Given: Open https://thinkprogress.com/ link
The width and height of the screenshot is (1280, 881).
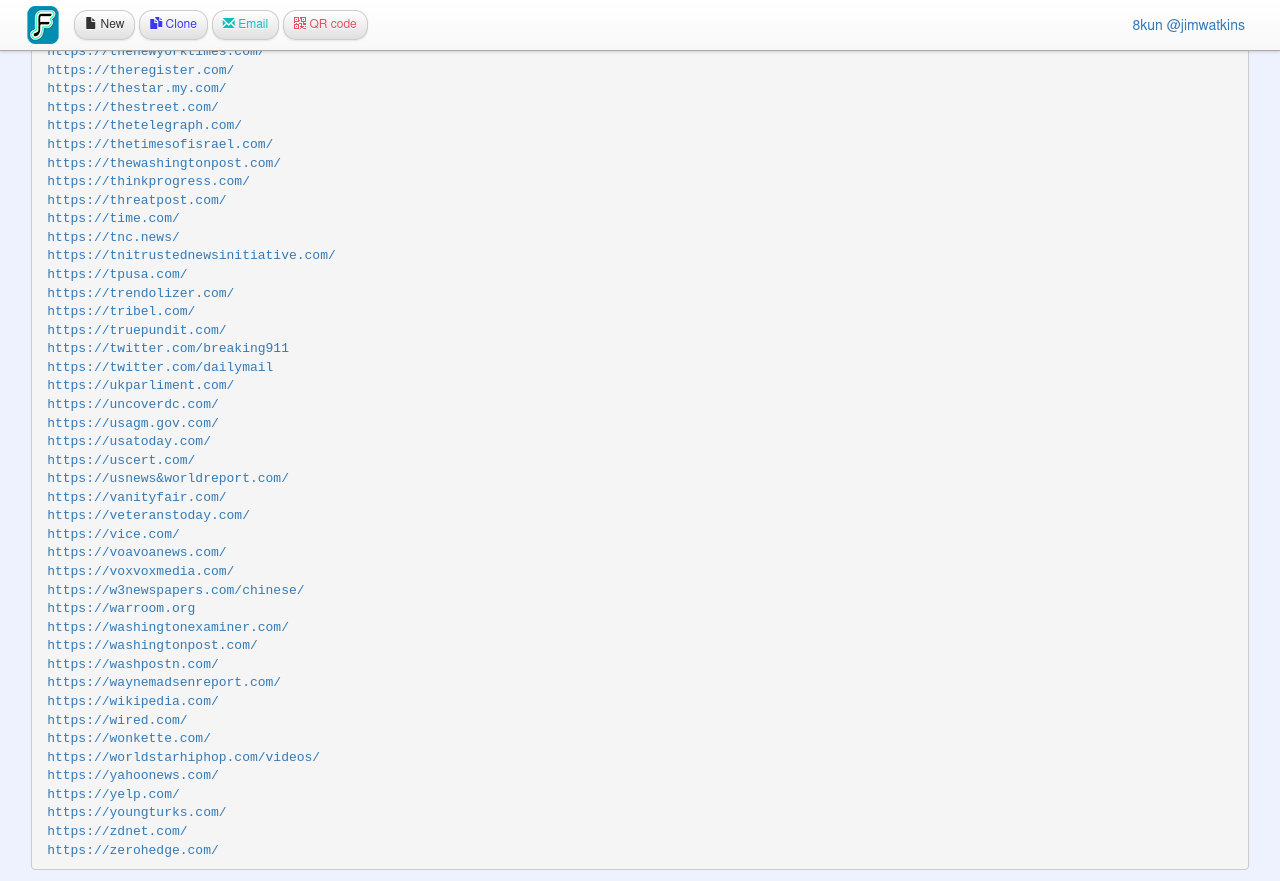Looking at the screenshot, I should pyautogui.click(x=149, y=181).
